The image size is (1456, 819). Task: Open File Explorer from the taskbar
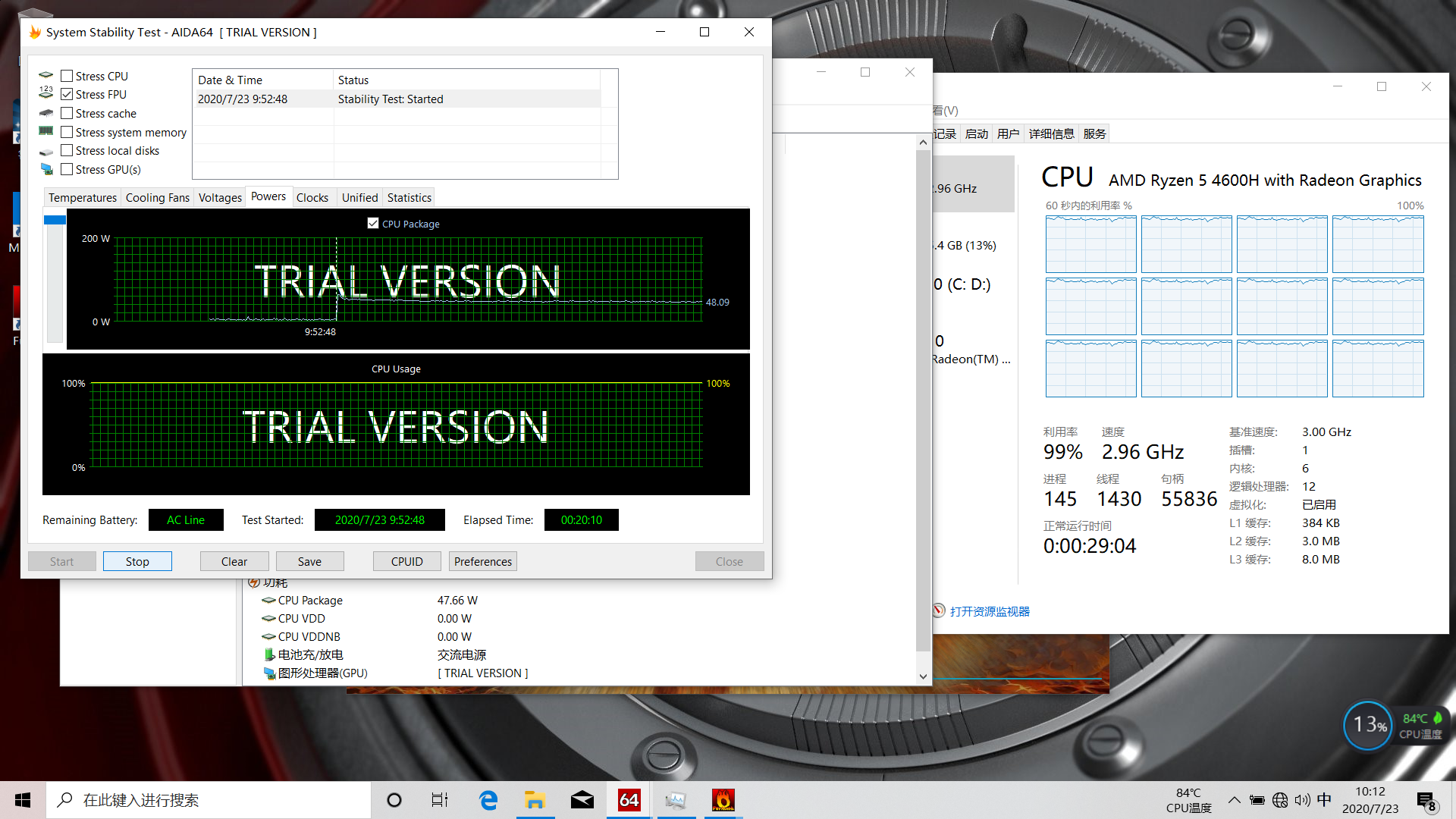(x=535, y=800)
